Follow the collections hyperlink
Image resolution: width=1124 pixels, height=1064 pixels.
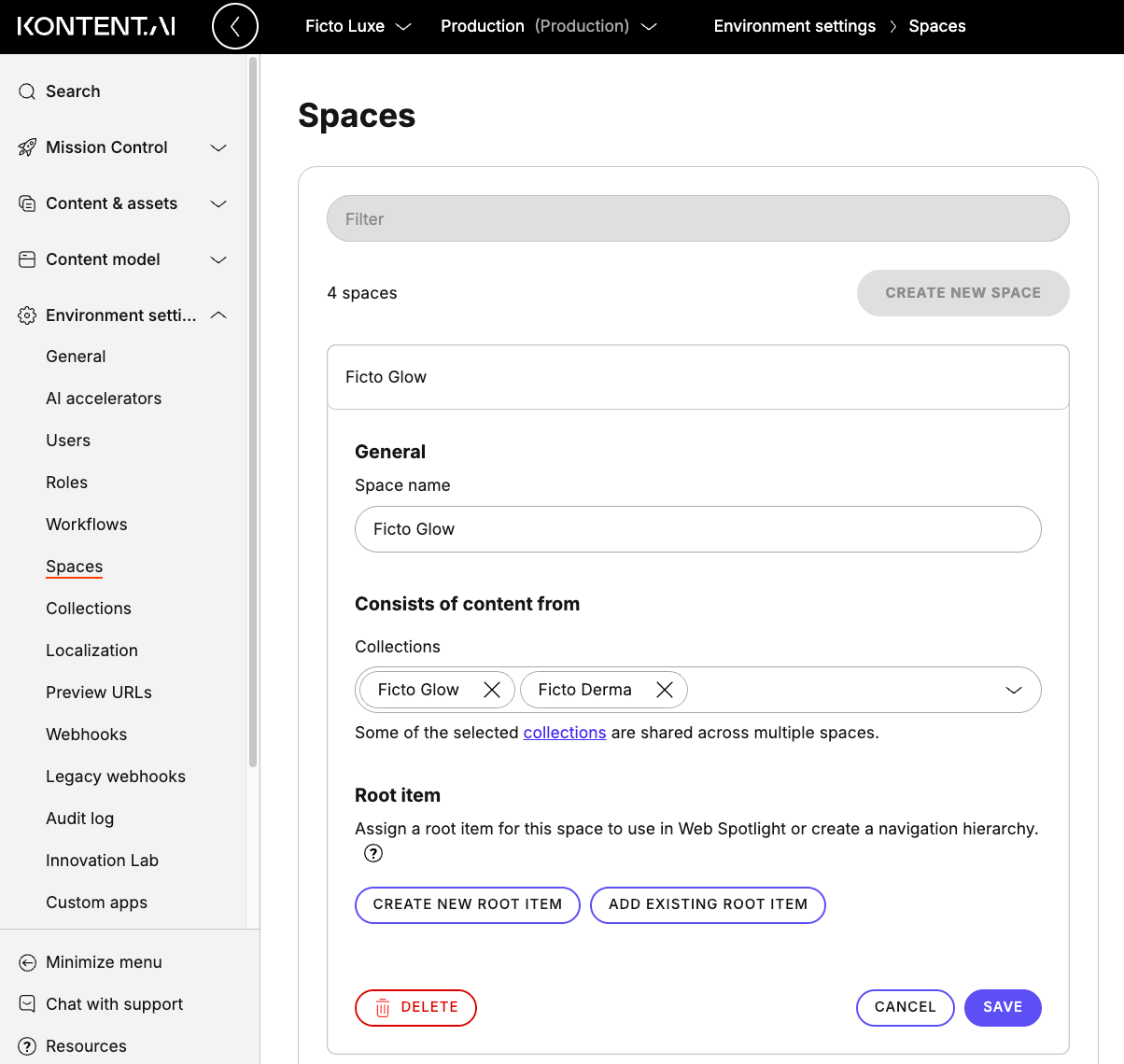coord(565,733)
